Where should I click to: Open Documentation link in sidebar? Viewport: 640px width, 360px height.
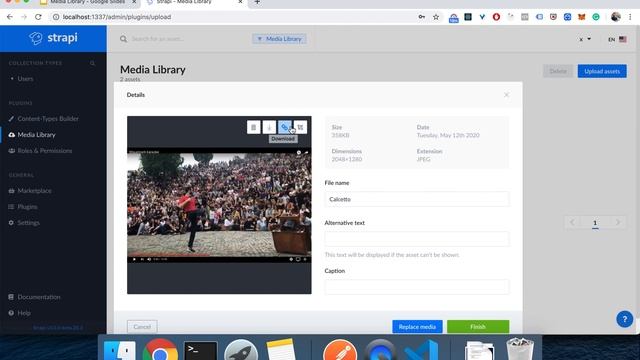click(x=39, y=297)
